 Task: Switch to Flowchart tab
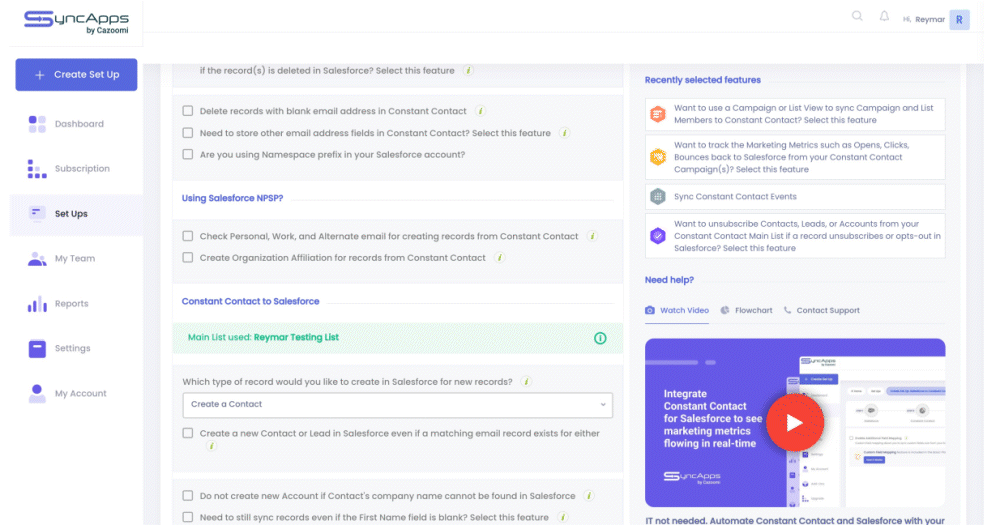coord(746,311)
